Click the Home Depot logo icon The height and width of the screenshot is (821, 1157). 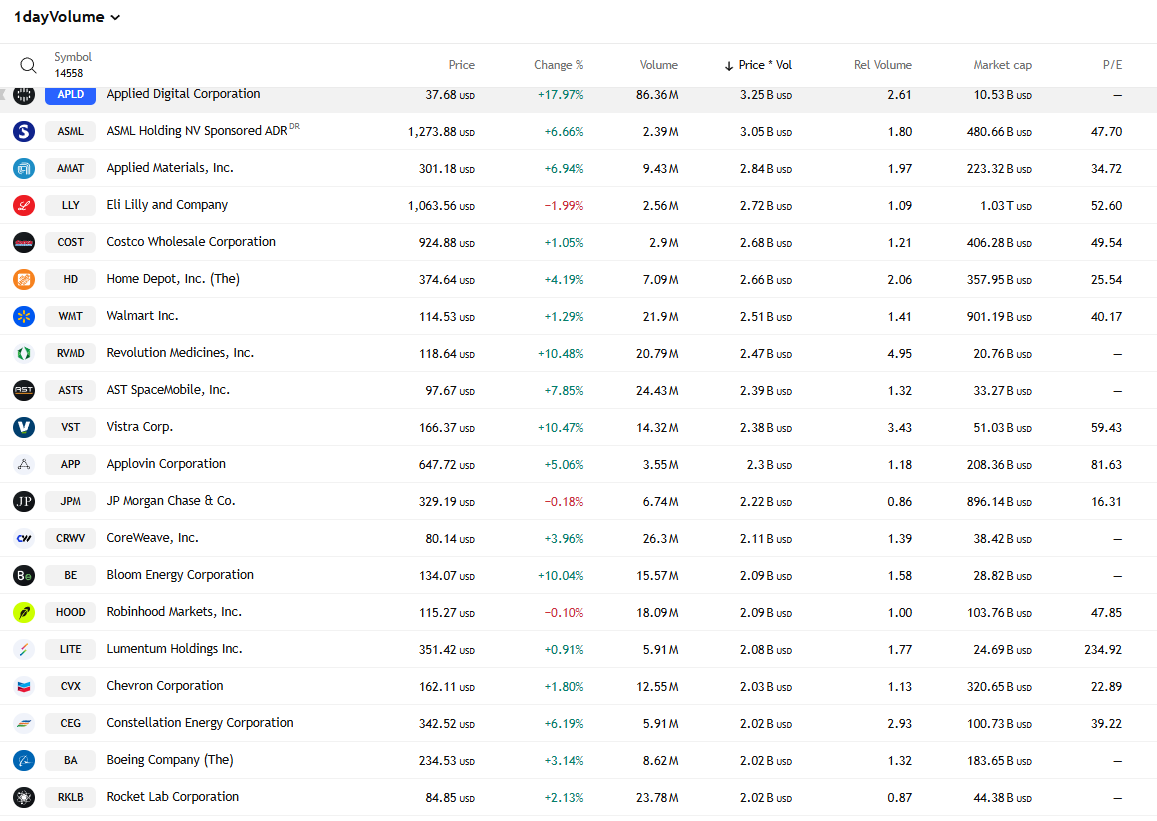pos(24,279)
